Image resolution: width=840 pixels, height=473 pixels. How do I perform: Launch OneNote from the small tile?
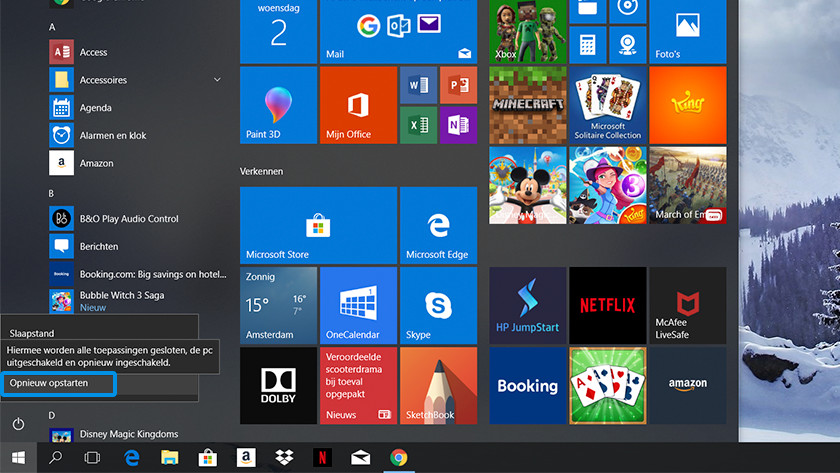click(459, 125)
